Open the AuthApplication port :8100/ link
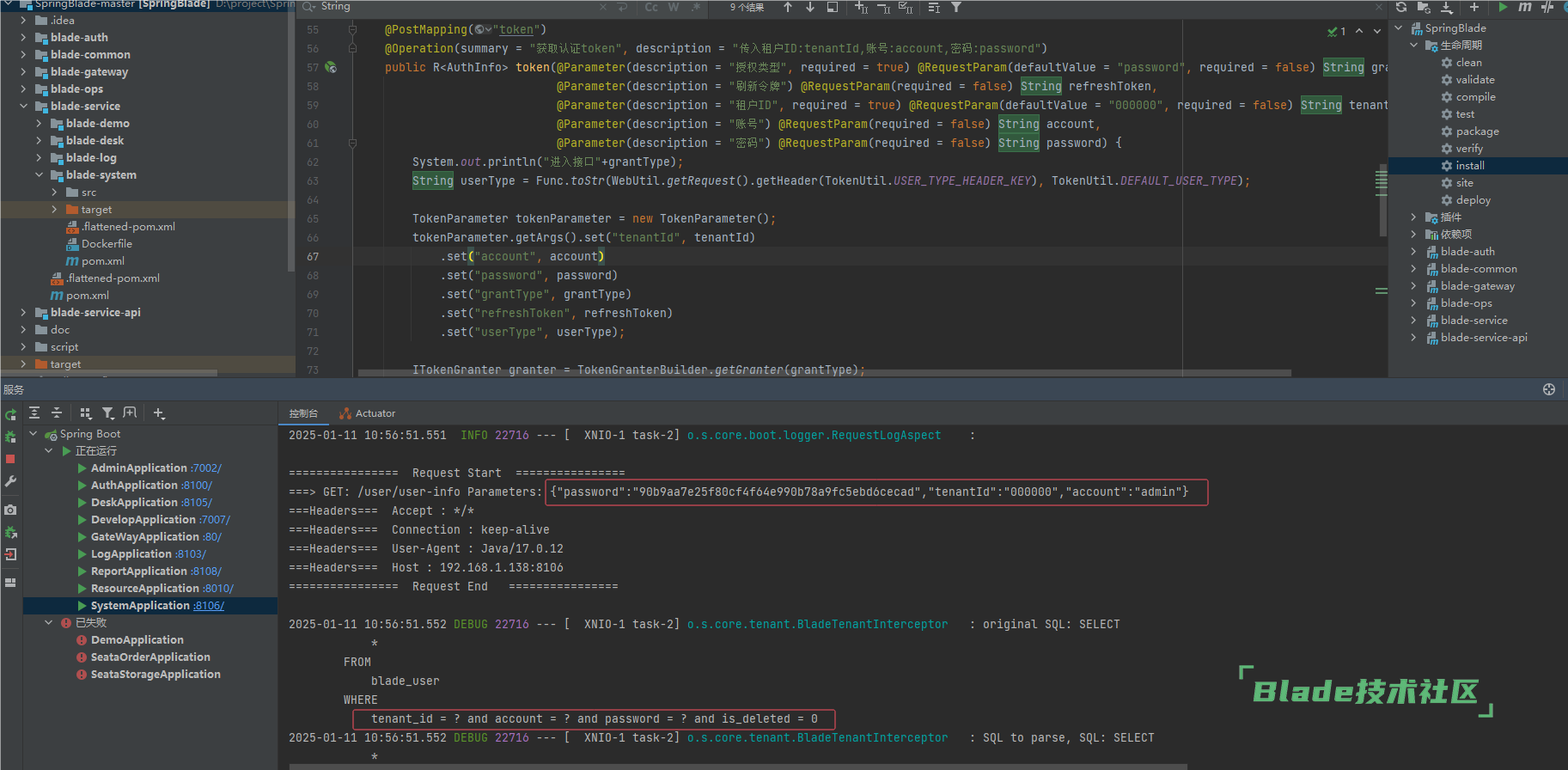The image size is (1568, 770). click(x=197, y=486)
